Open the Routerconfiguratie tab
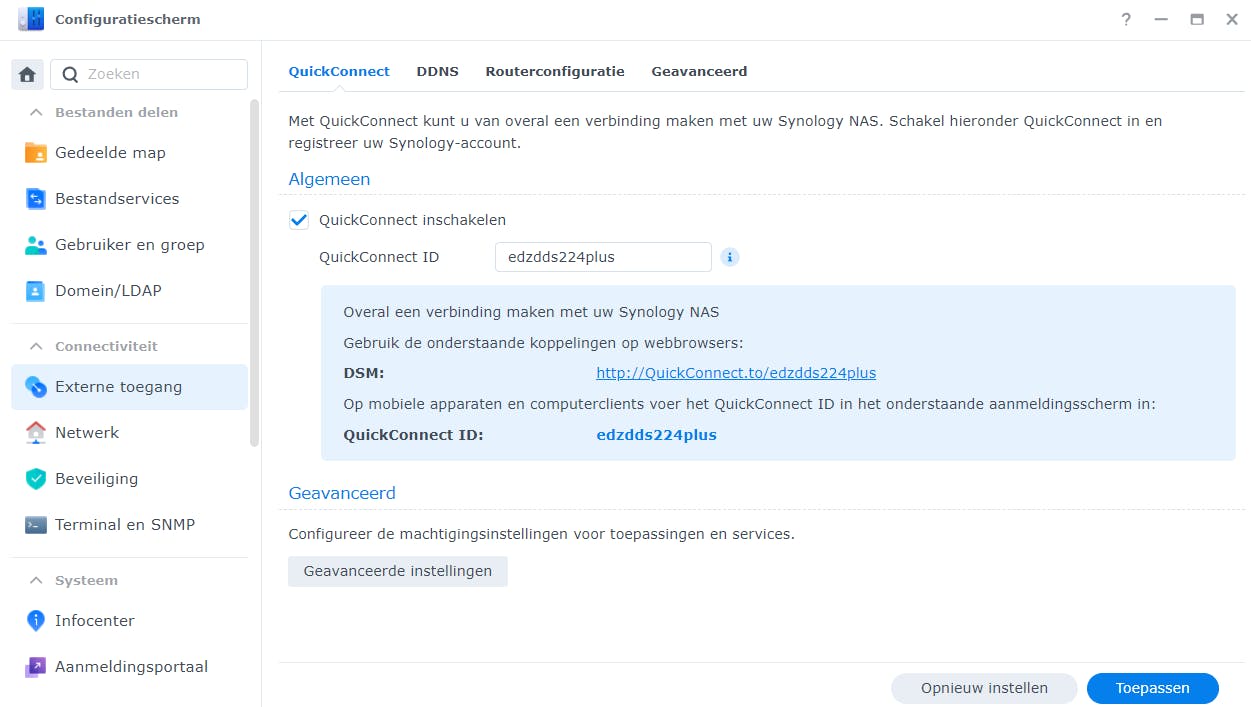This screenshot has width=1251, height=707. click(555, 71)
